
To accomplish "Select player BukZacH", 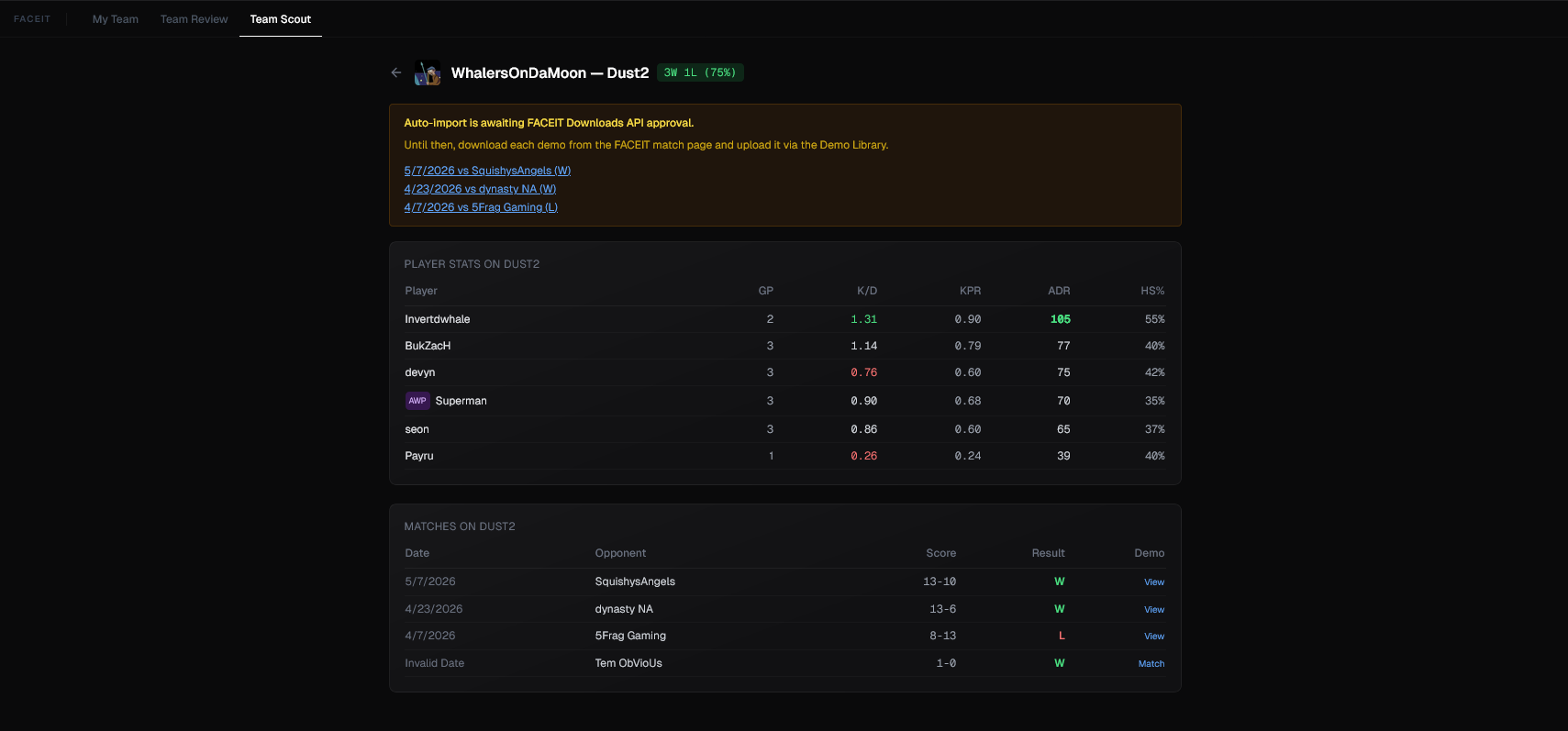I will (x=428, y=346).
